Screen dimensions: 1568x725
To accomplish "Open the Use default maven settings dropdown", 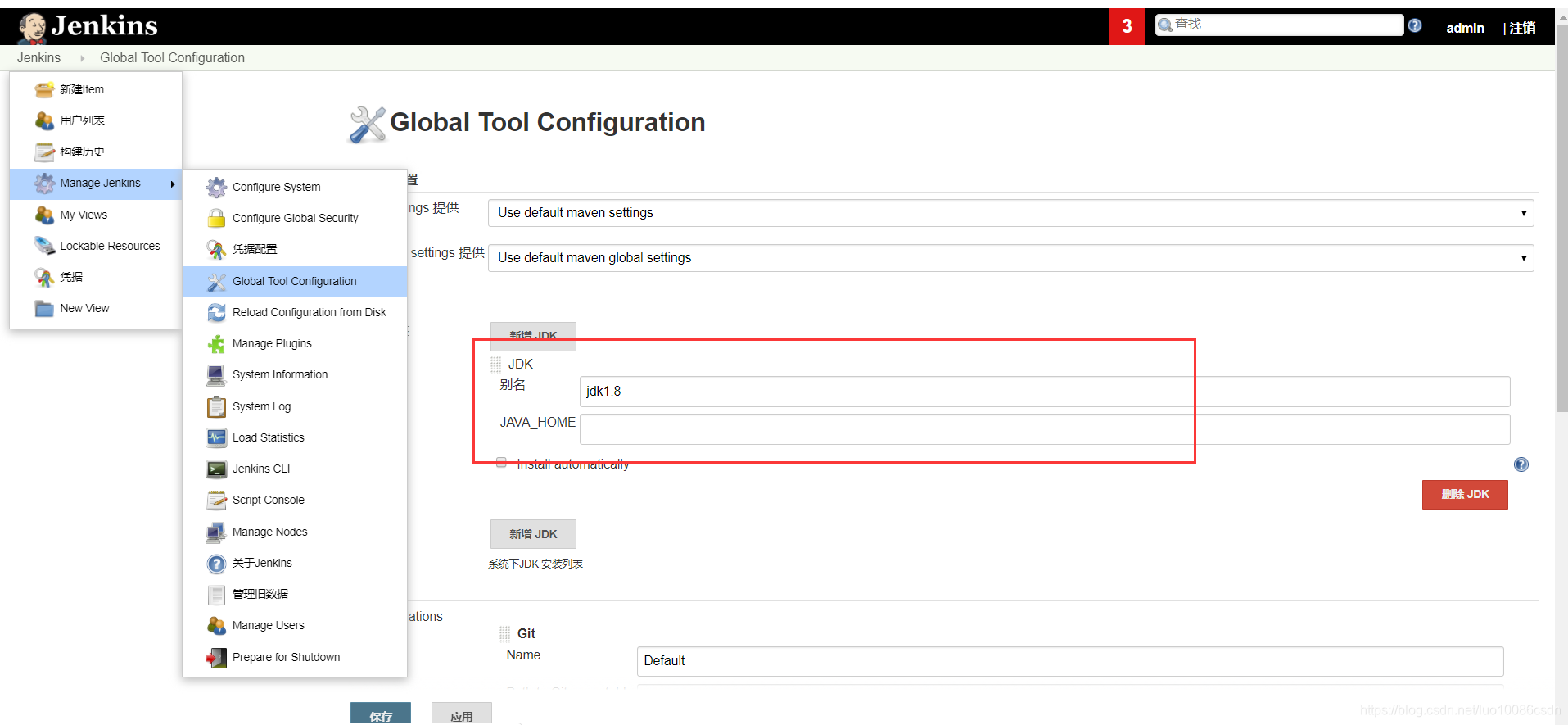I will coord(1010,213).
